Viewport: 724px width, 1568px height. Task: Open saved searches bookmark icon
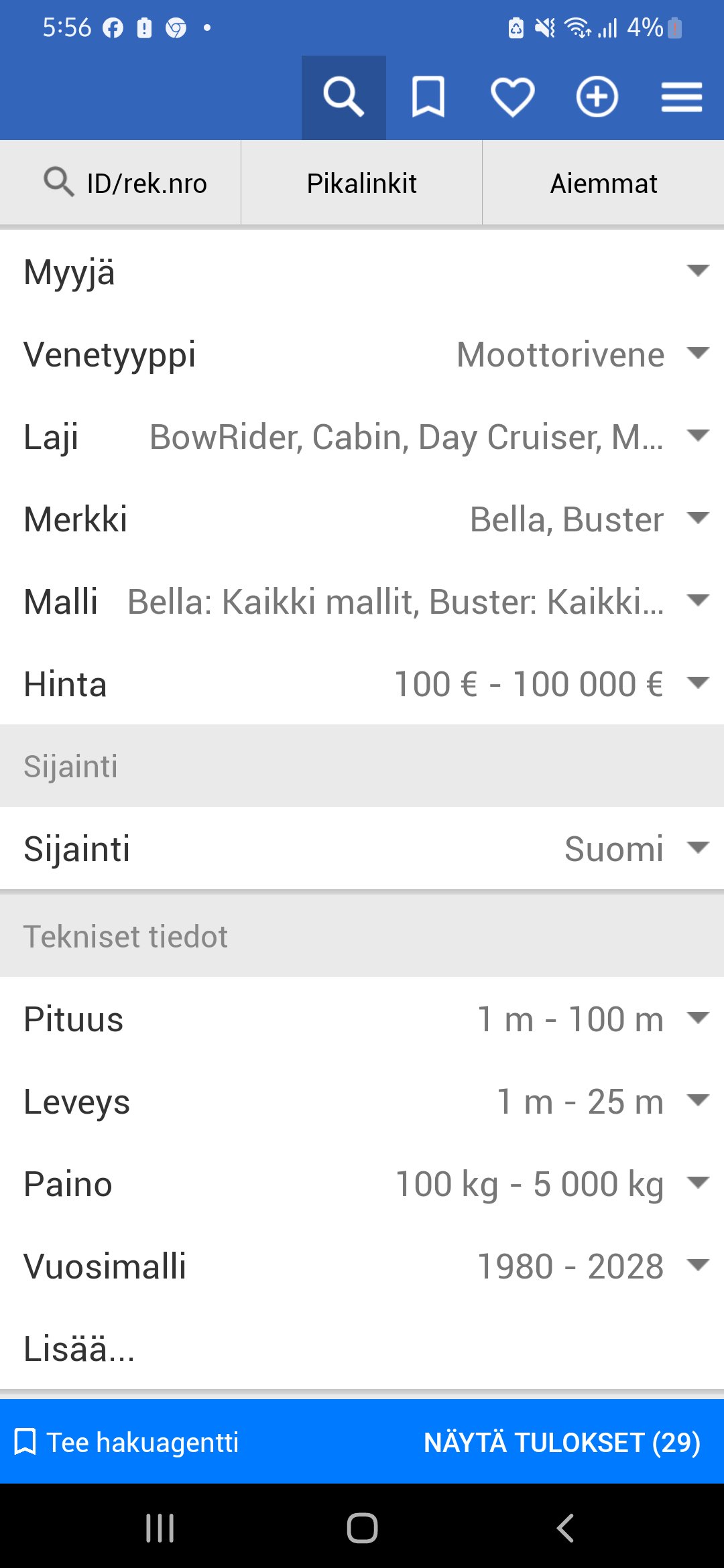[428, 97]
